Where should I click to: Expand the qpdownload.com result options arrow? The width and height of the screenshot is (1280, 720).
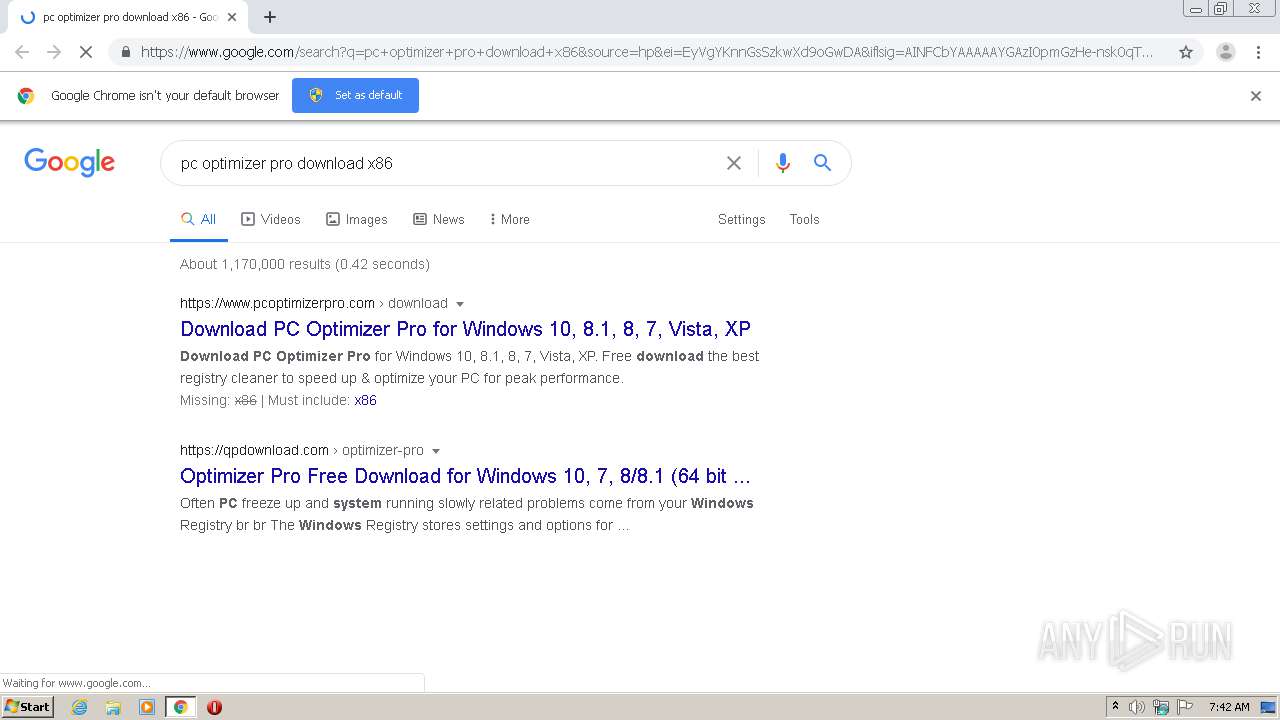(436, 451)
